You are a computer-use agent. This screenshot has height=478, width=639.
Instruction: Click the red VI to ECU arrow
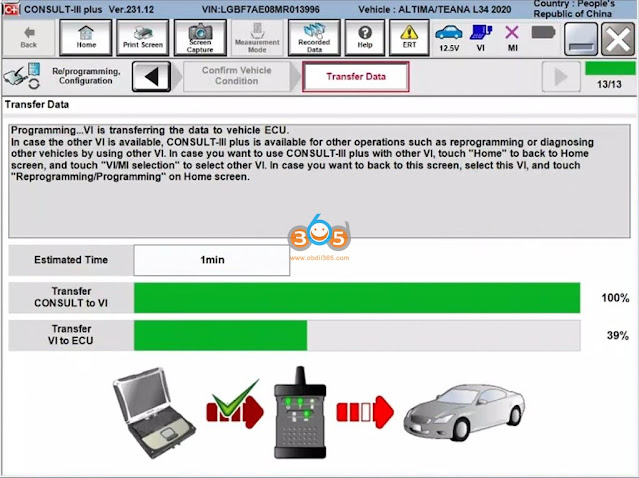(365, 412)
